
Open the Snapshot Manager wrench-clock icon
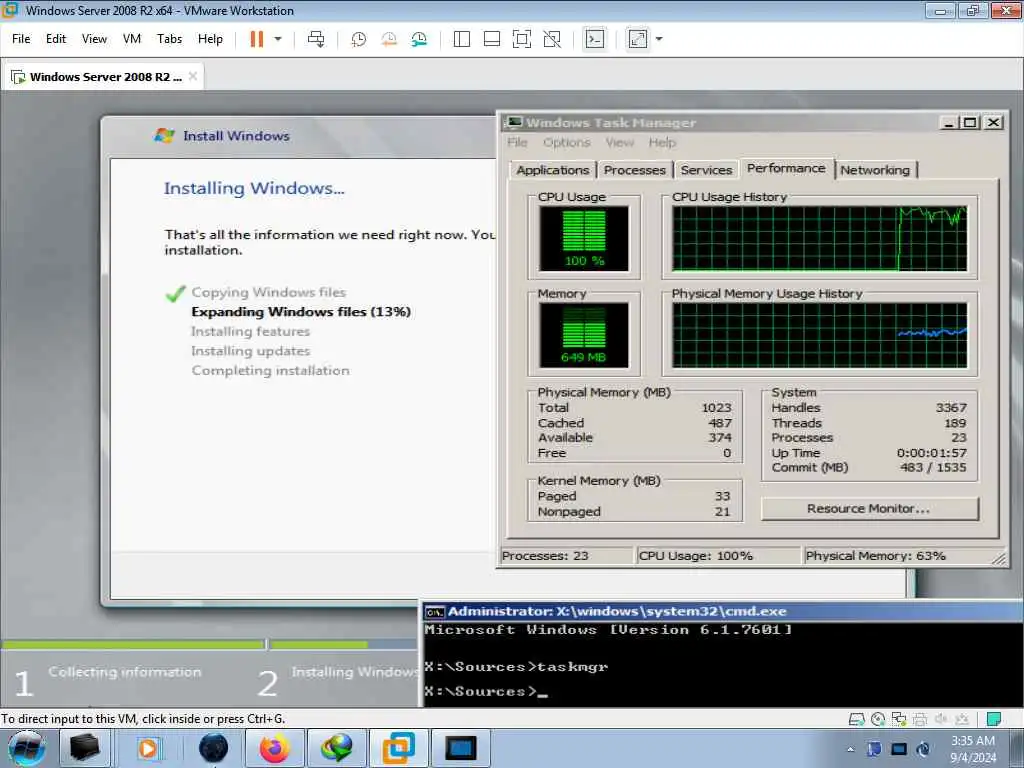419,39
